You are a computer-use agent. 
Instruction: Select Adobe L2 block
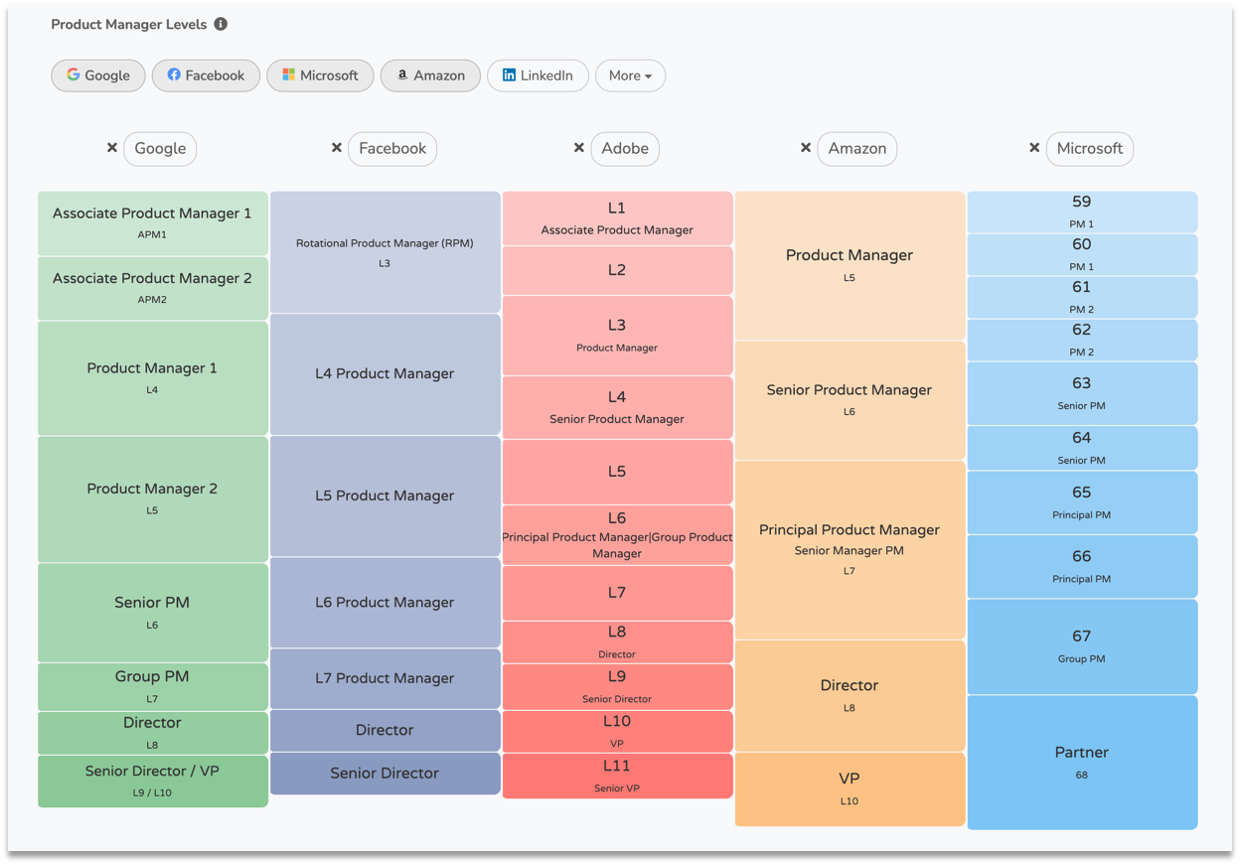[617, 271]
